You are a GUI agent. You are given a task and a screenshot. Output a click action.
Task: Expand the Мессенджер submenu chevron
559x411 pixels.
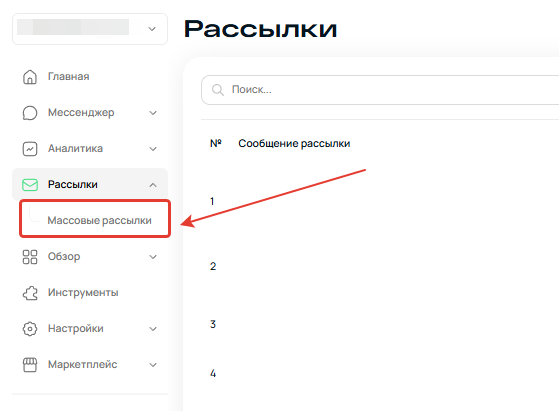(153, 113)
